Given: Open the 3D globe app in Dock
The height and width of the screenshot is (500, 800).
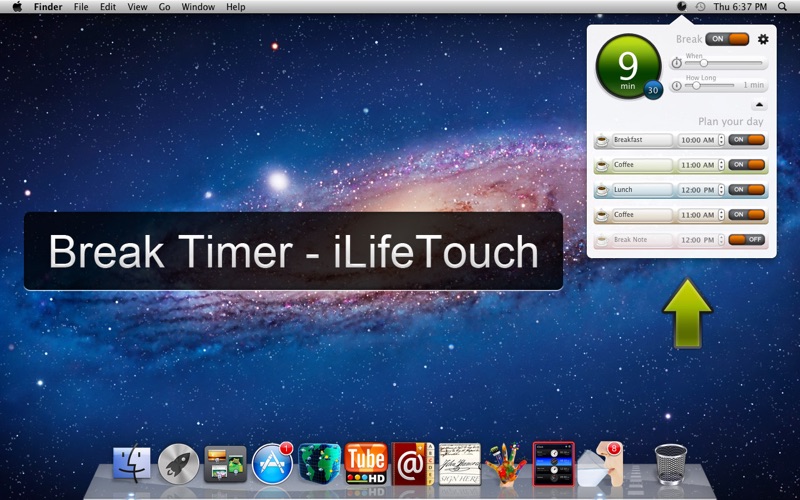Looking at the screenshot, I should (319, 463).
